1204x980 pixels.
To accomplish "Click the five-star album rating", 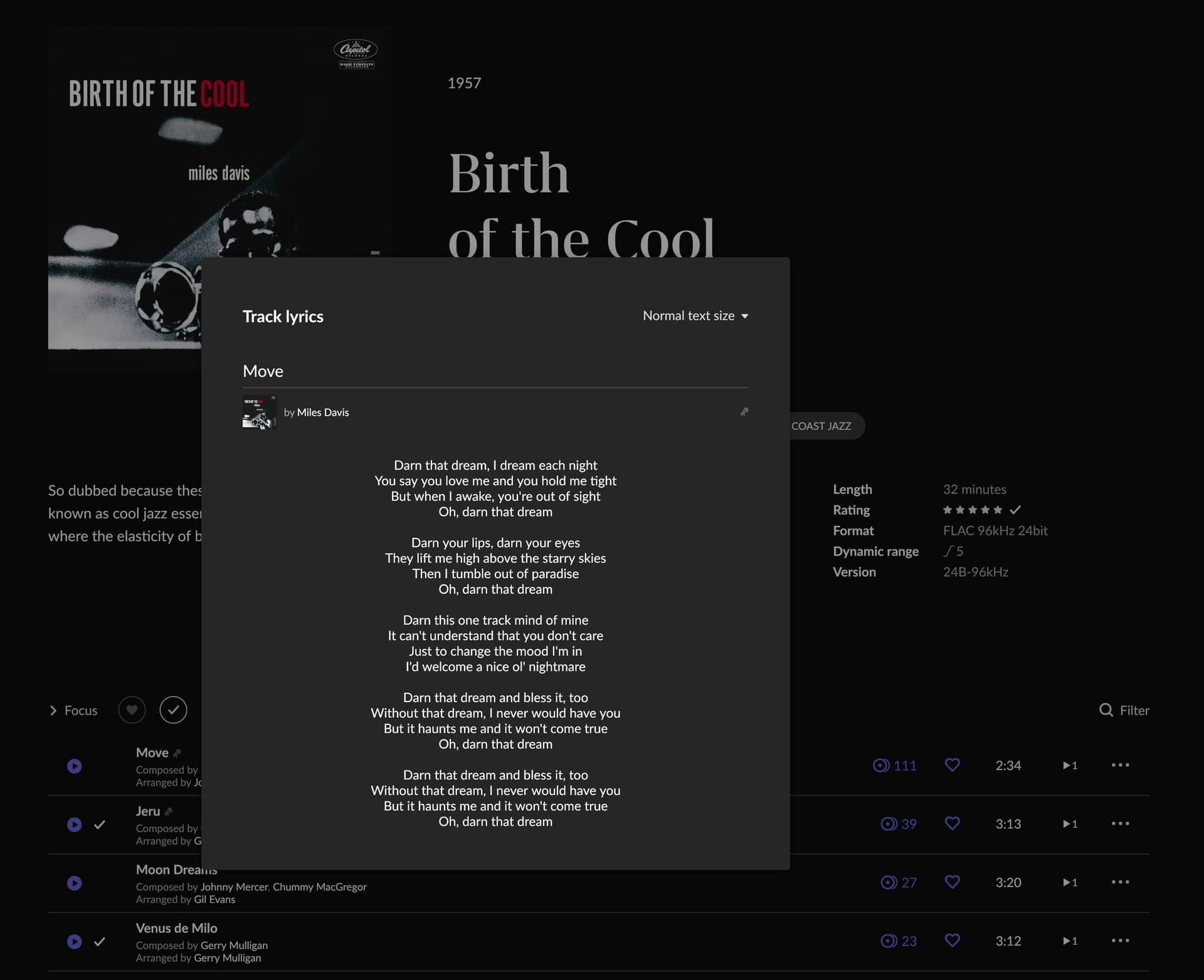I will click(x=973, y=510).
